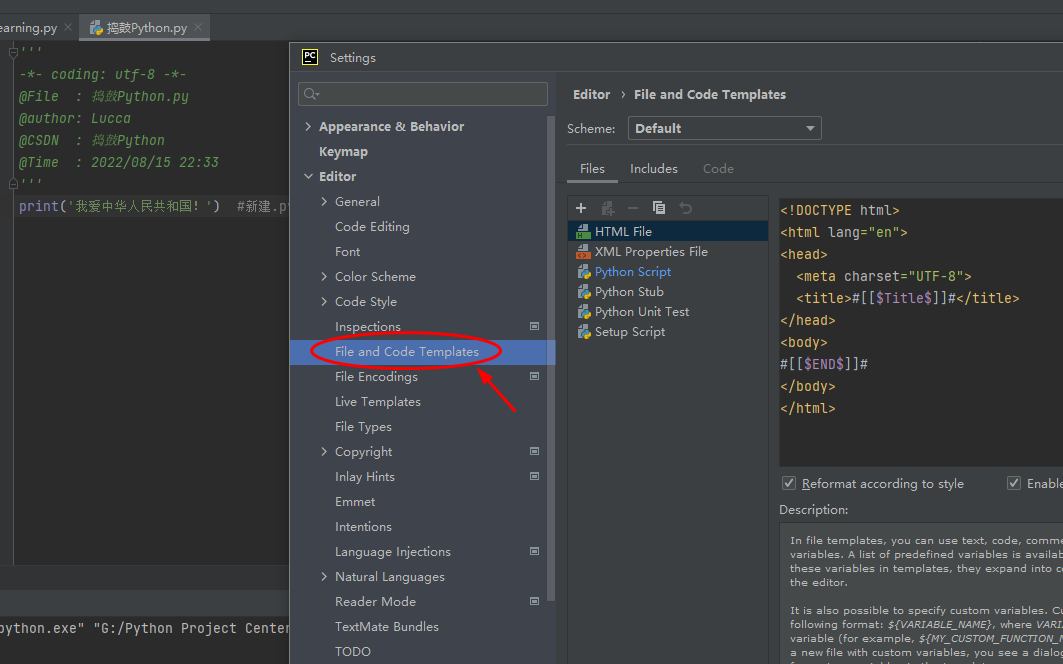Expand the Copyright node

324,451
